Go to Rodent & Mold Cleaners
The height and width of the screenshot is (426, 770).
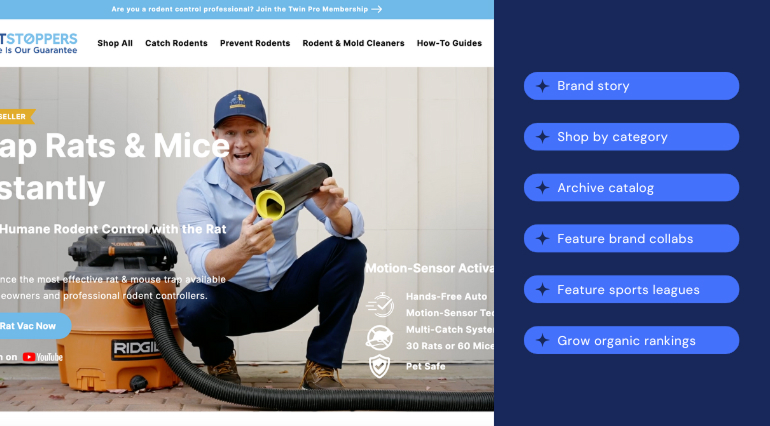point(354,43)
